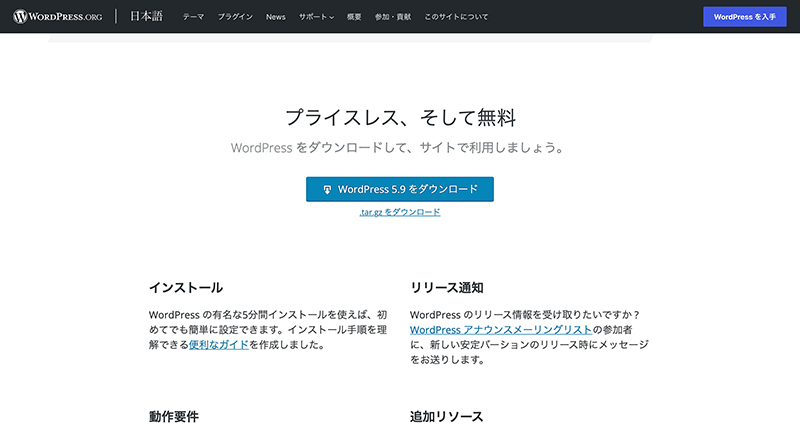Open the 日本語 site title link
Viewport: 800px width, 438px height.
click(149, 17)
